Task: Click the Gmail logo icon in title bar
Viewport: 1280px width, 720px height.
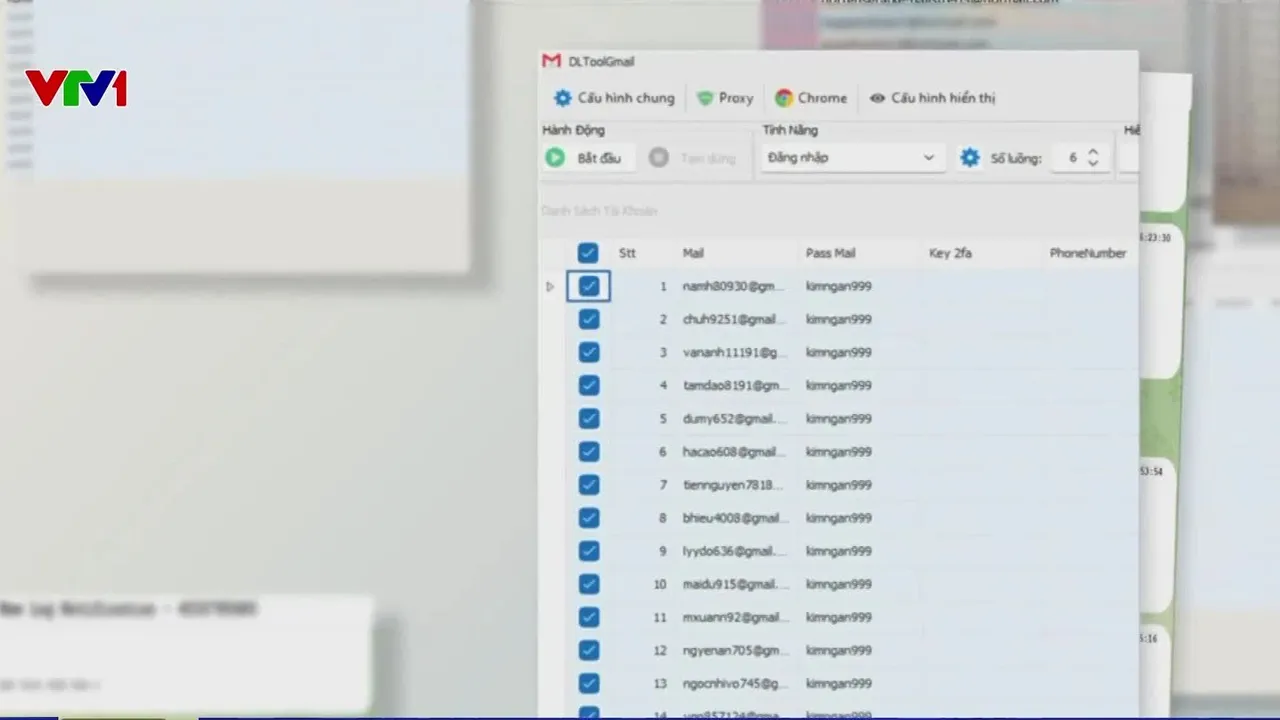Action: [551, 61]
